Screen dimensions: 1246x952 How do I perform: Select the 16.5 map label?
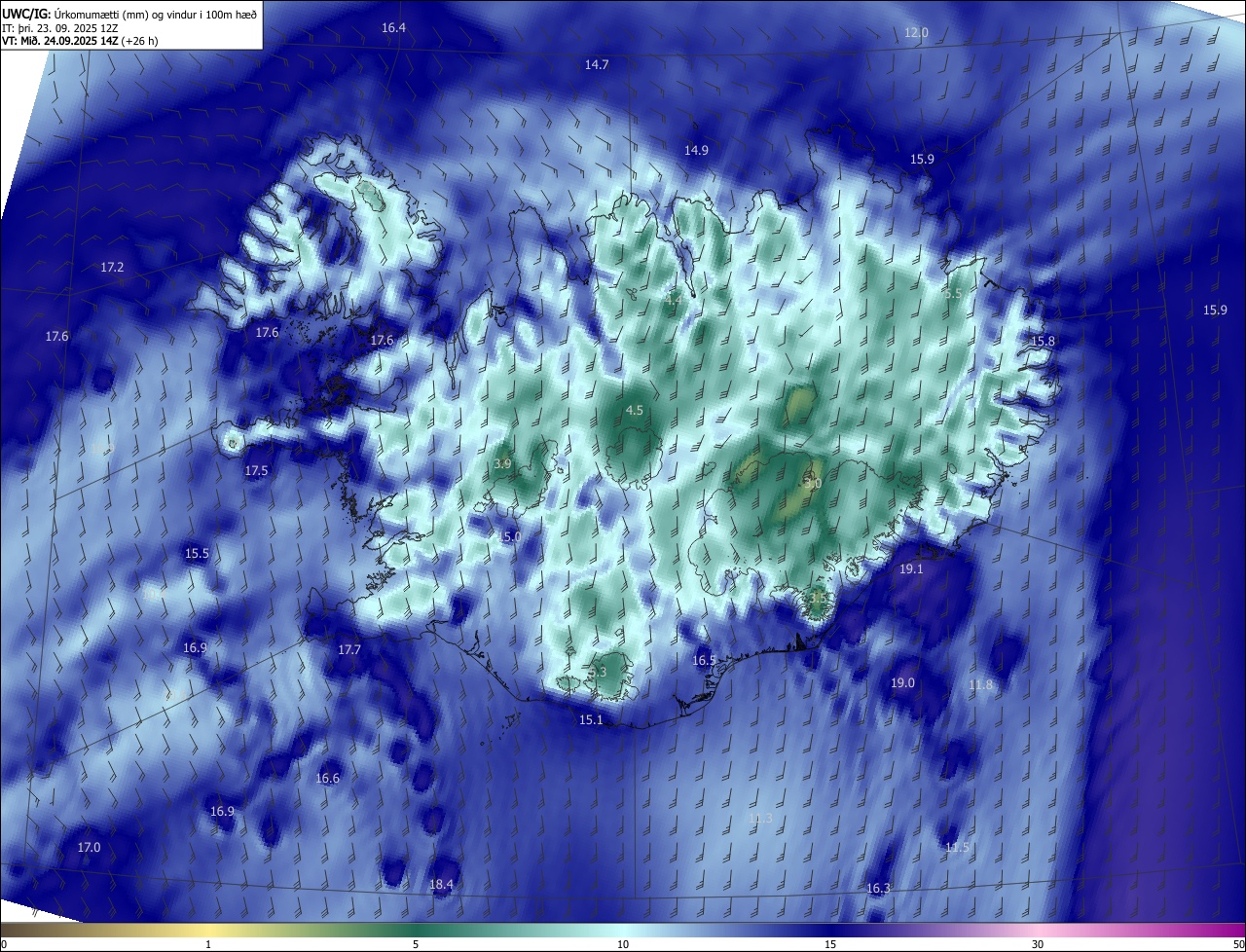704,661
